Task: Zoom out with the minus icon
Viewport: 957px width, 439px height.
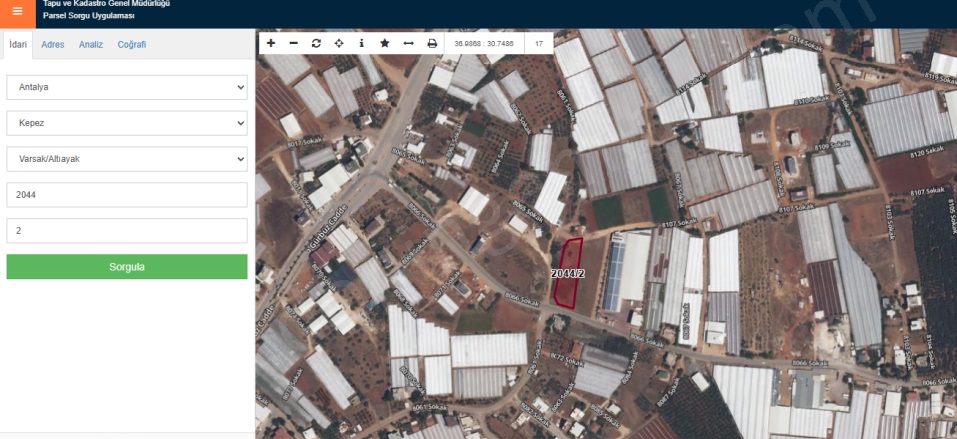Action: tap(293, 44)
